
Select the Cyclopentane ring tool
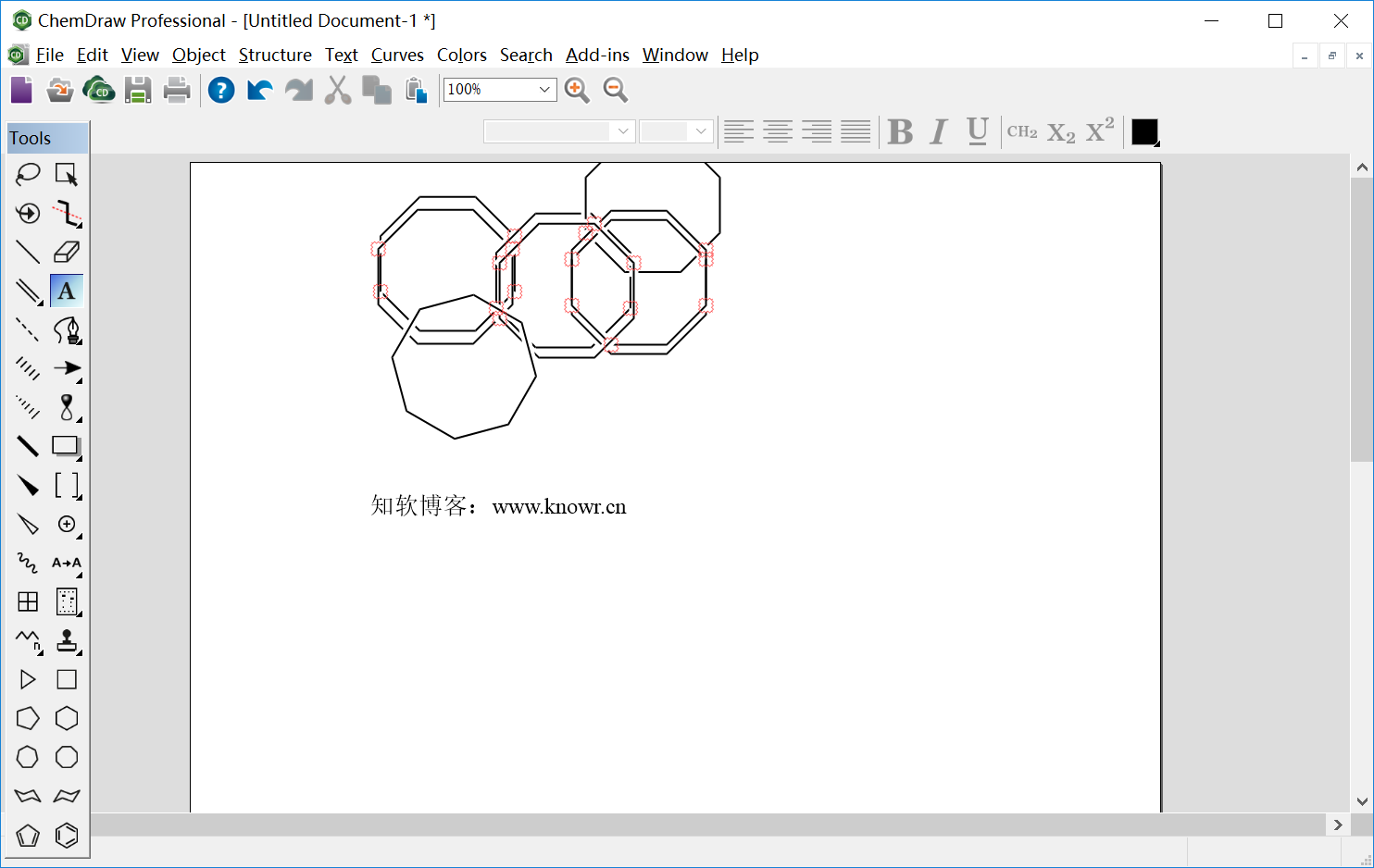tap(28, 718)
